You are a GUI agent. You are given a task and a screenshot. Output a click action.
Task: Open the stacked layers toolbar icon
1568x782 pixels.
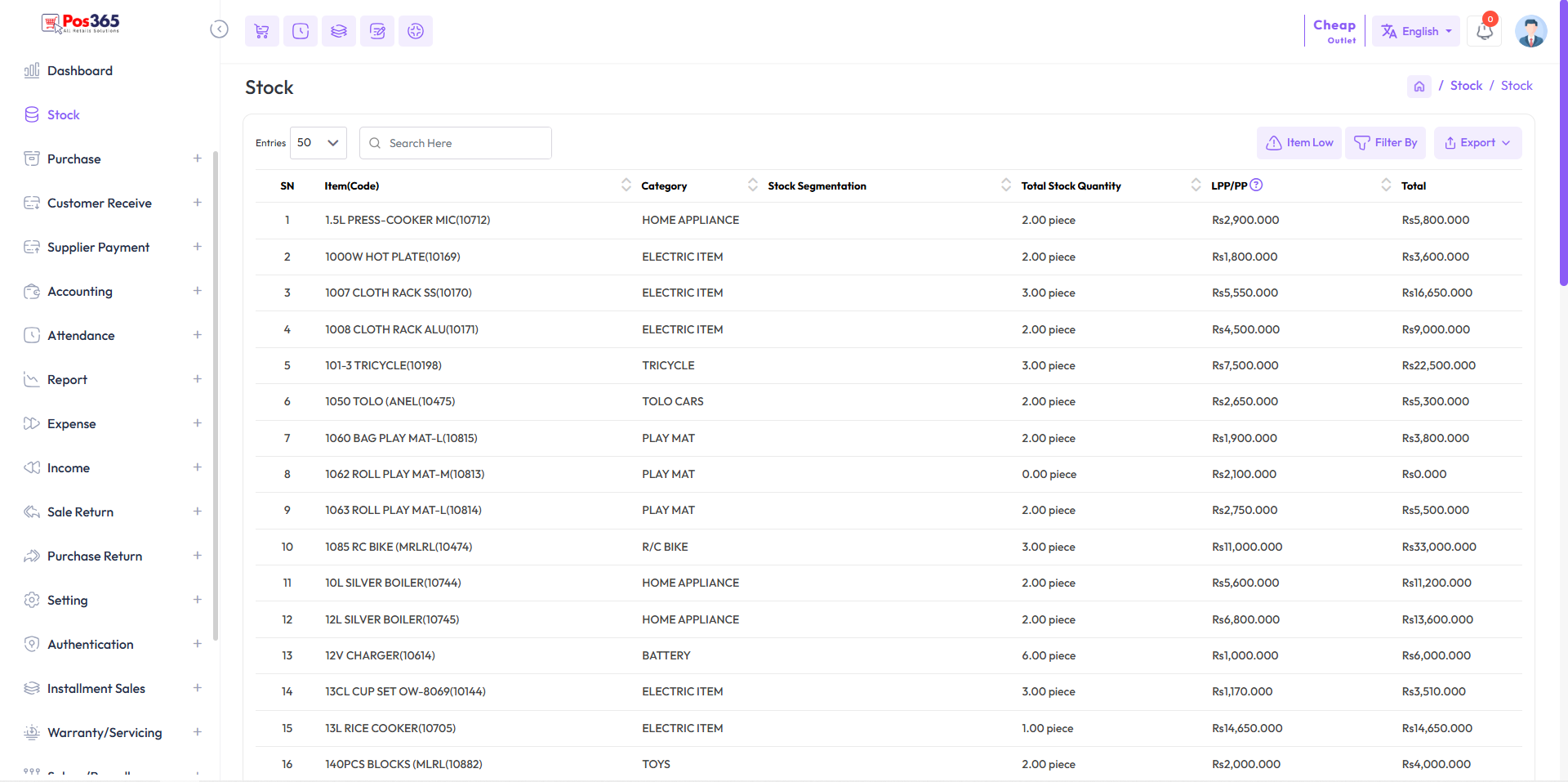coord(339,31)
